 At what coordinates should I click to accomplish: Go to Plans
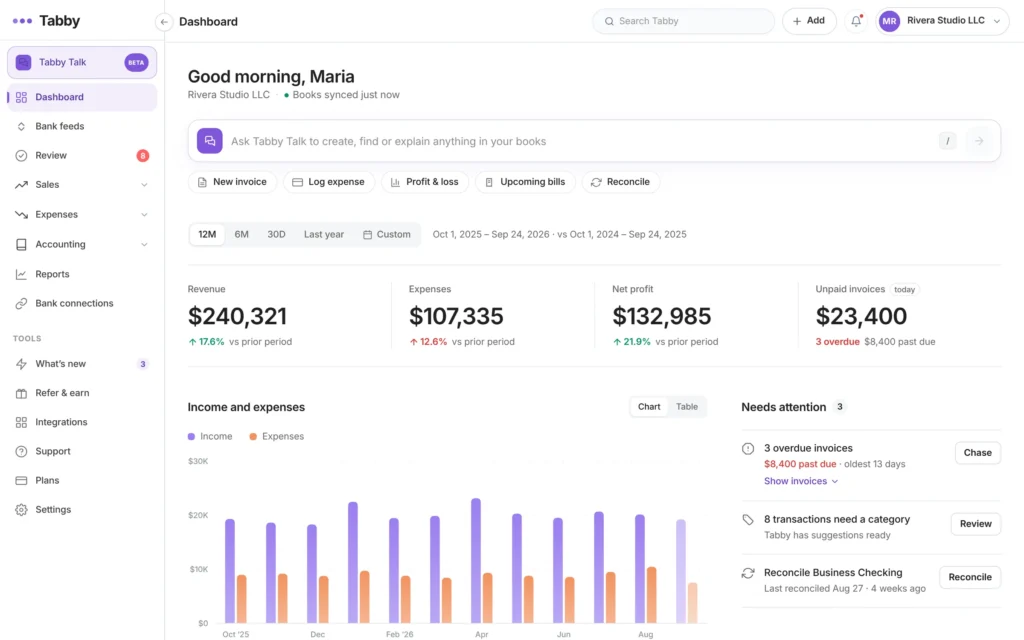[x=82, y=481]
